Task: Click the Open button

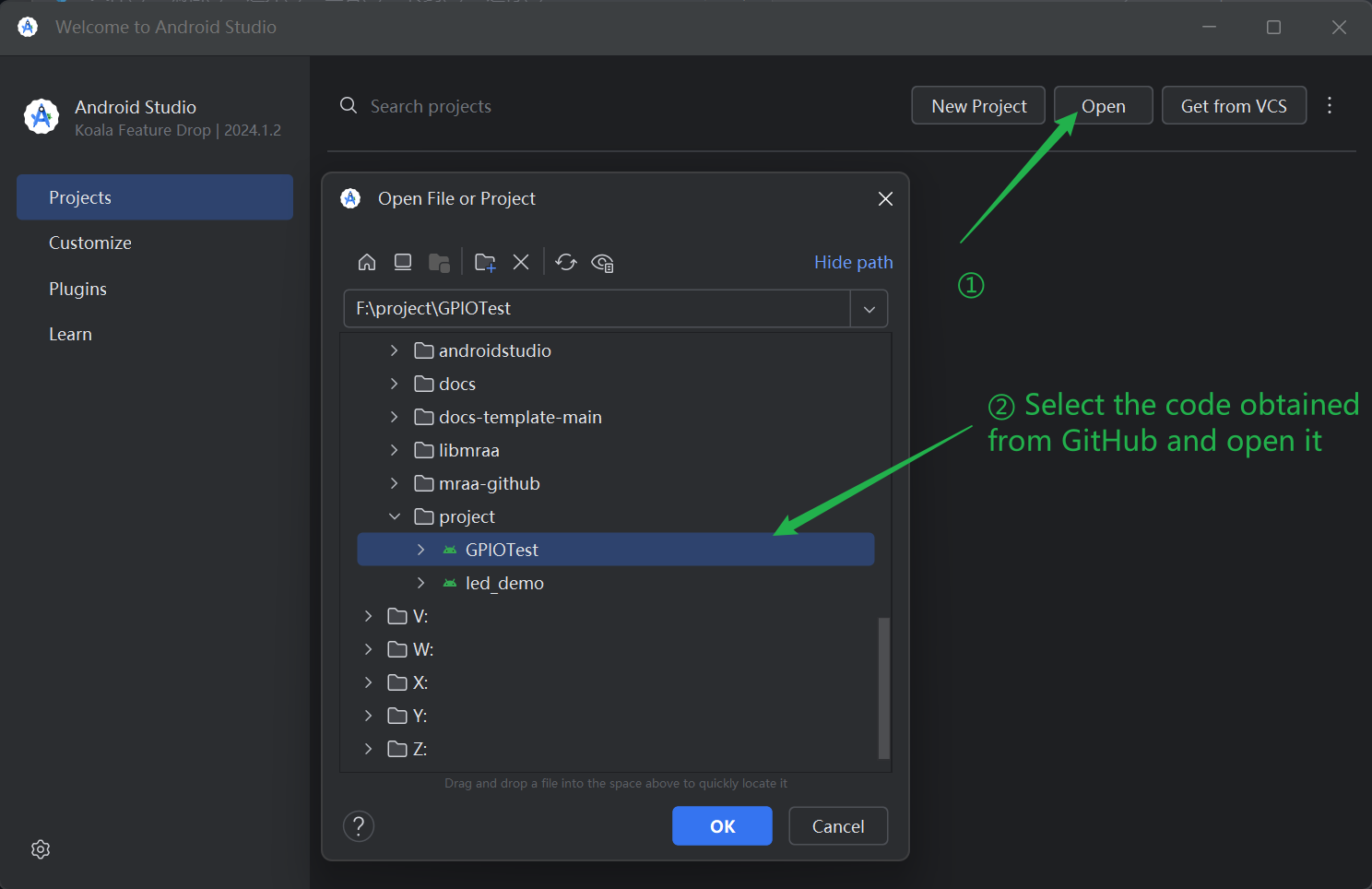Action: pyautogui.click(x=1103, y=105)
